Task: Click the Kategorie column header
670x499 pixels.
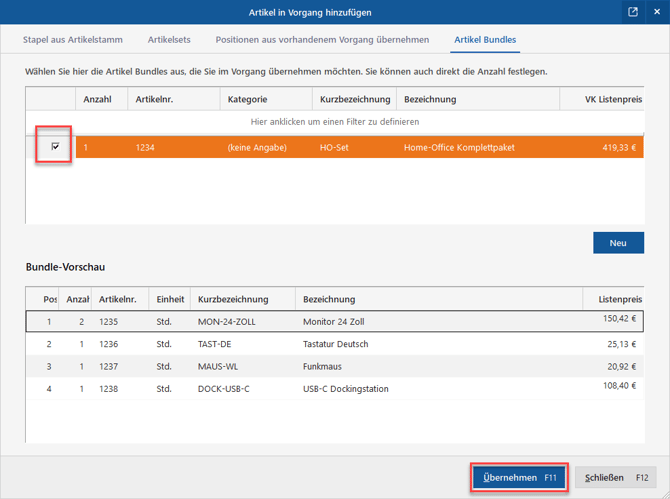Action: click(266, 99)
